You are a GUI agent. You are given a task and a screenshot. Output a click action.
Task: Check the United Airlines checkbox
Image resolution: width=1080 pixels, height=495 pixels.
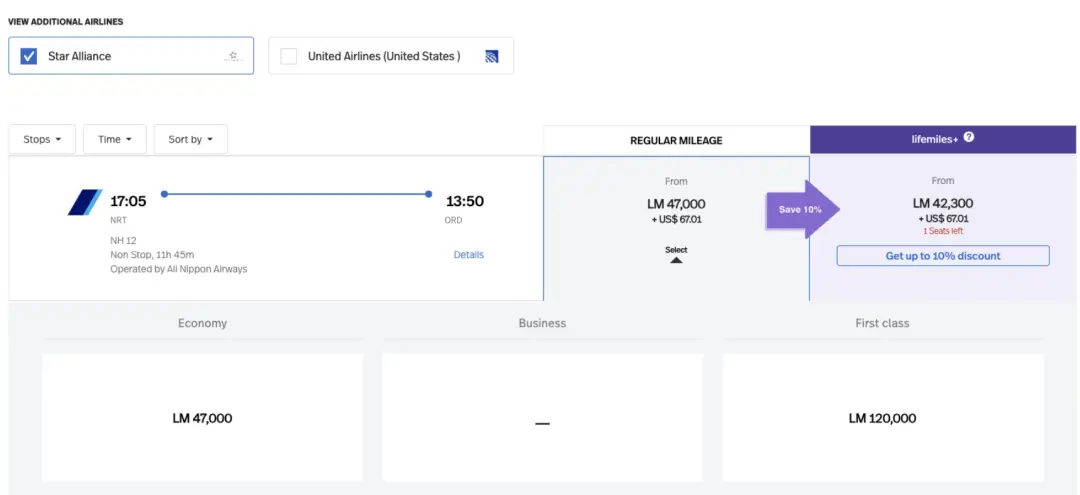pyautogui.click(x=289, y=56)
